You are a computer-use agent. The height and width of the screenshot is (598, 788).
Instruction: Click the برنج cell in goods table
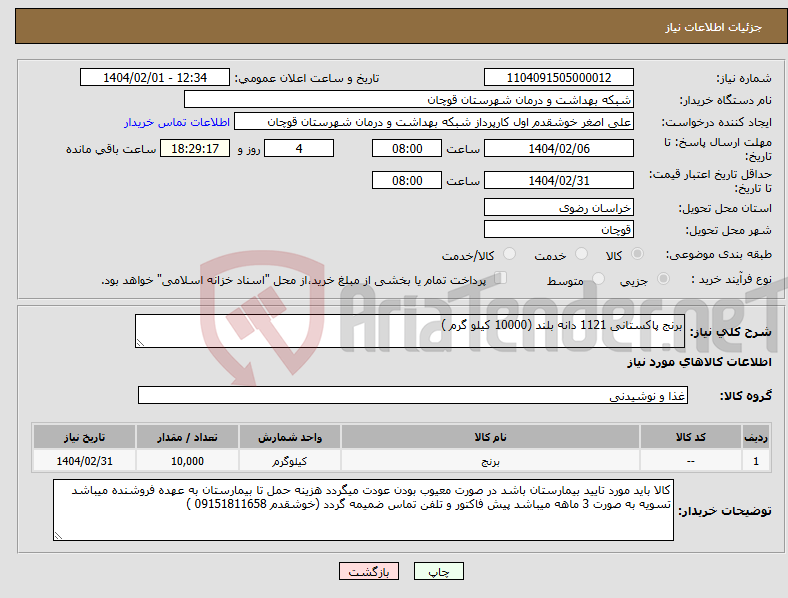pyautogui.click(x=490, y=461)
